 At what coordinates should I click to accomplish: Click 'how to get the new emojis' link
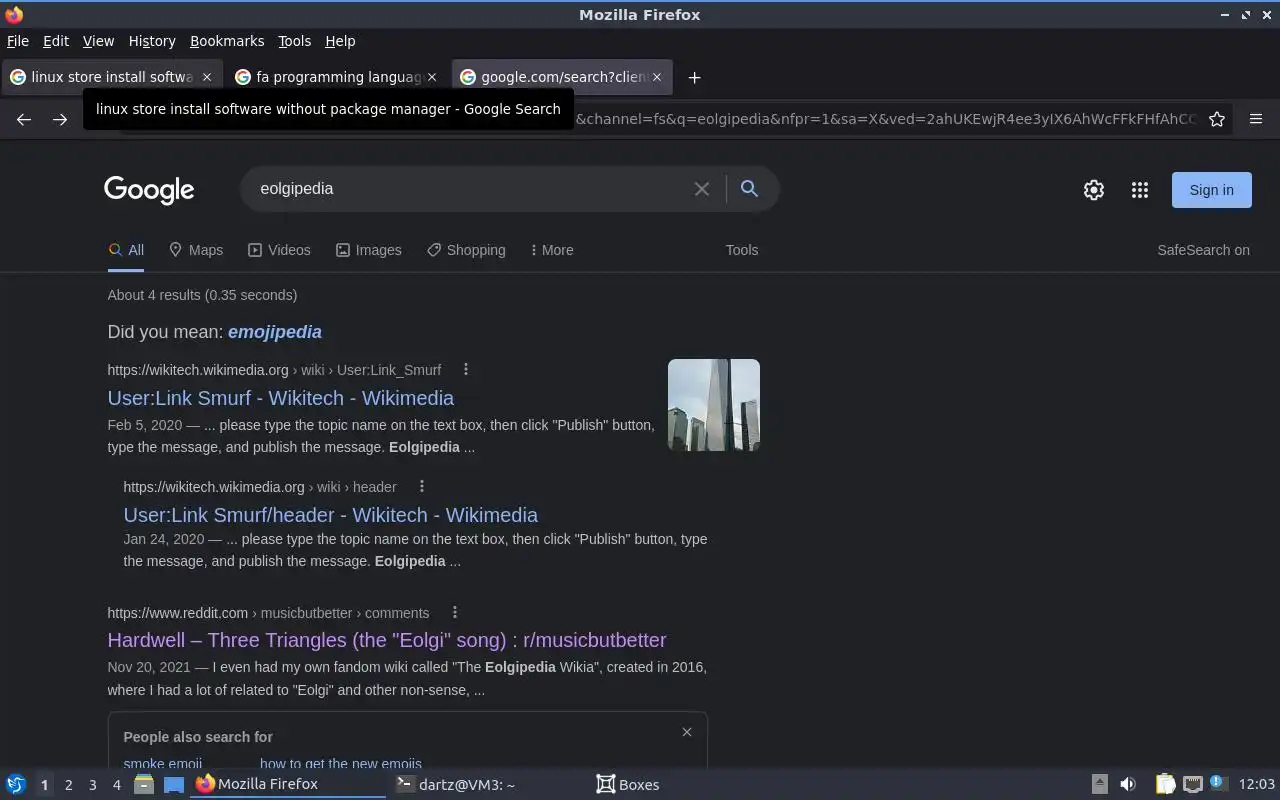click(x=341, y=763)
